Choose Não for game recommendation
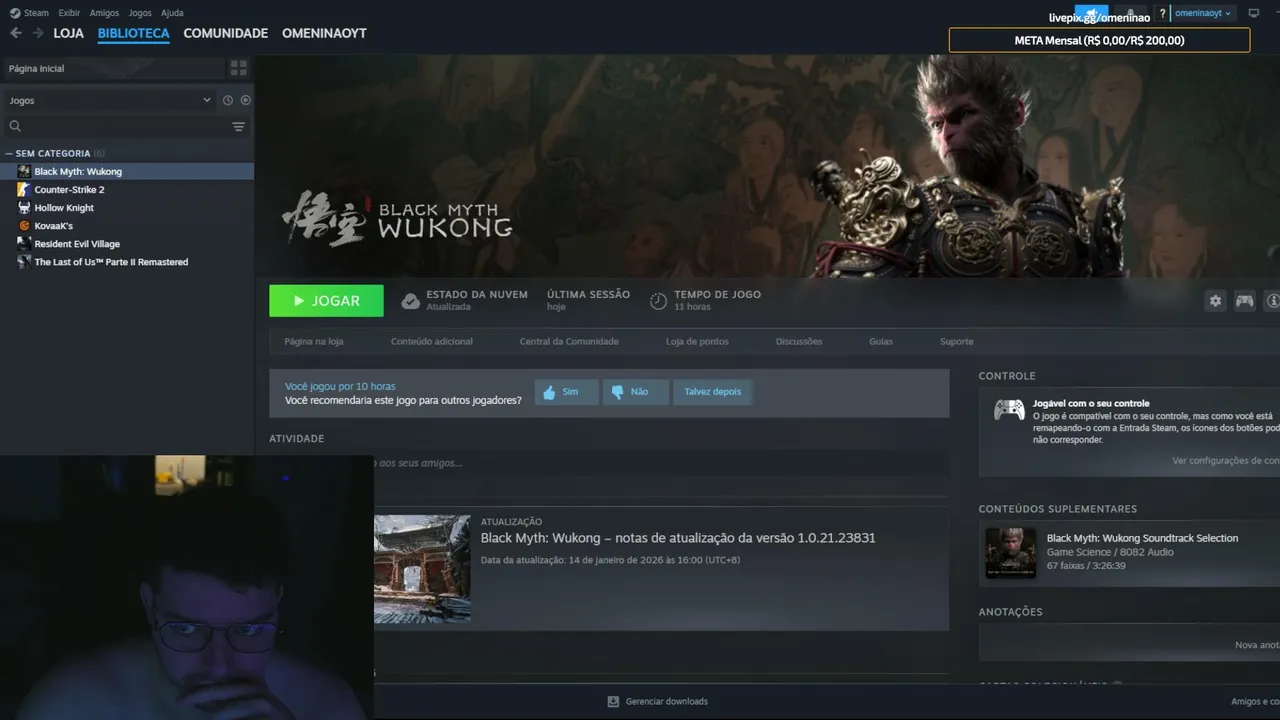 pos(636,392)
